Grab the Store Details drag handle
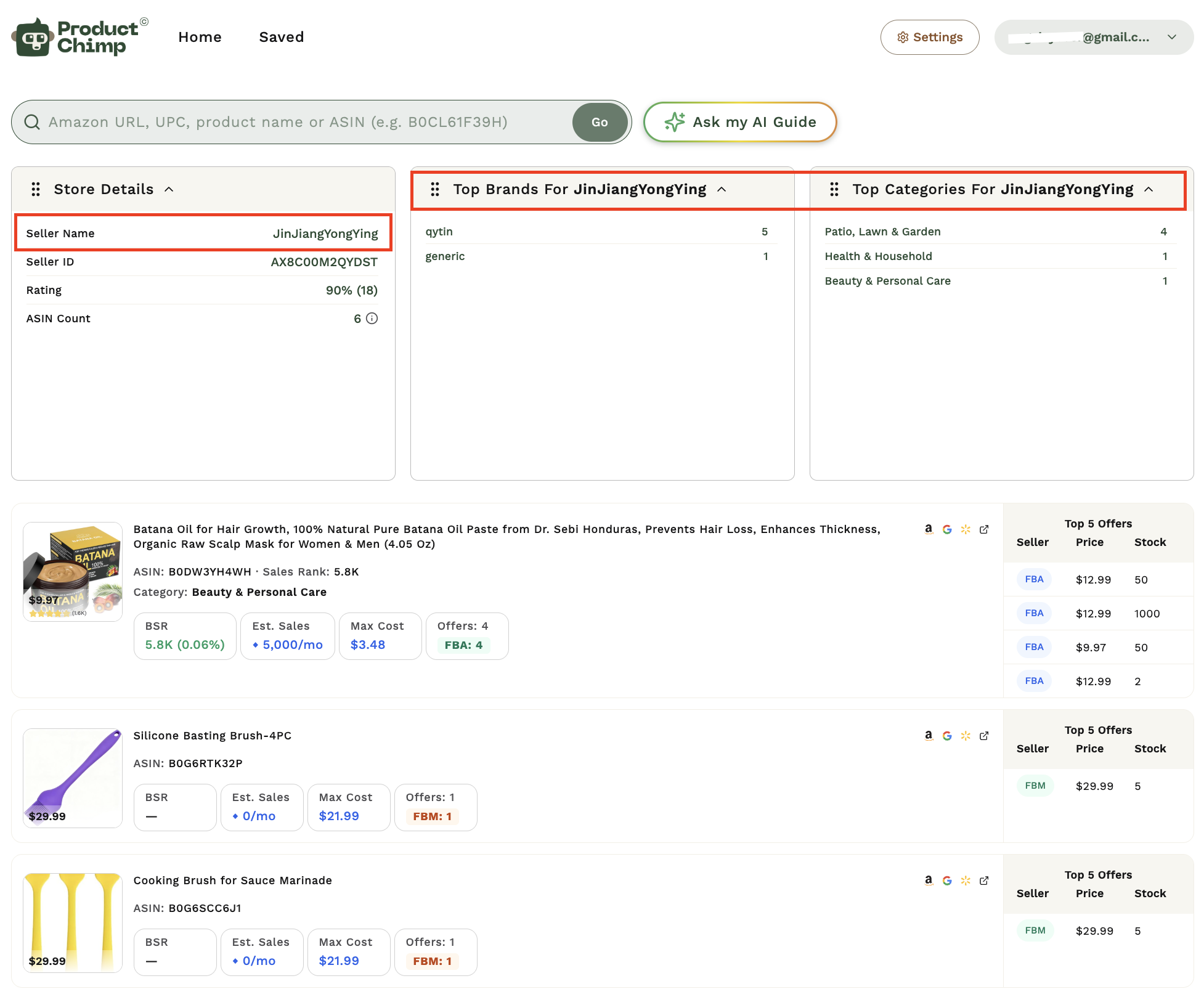This screenshot has width=1204, height=997. pyautogui.click(x=36, y=189)
